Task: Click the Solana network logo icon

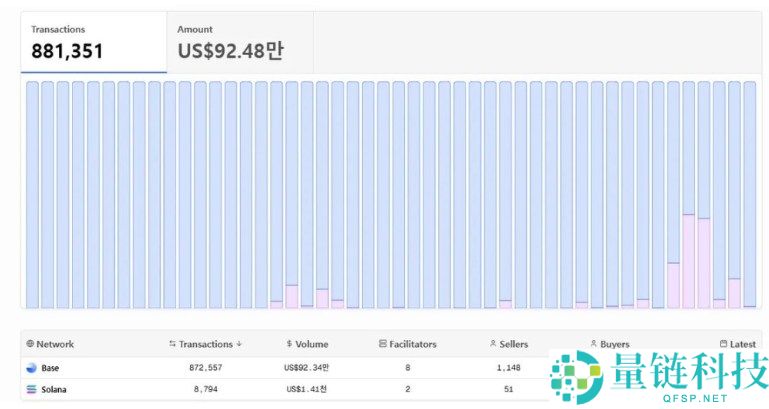Action: click(30, 389)
